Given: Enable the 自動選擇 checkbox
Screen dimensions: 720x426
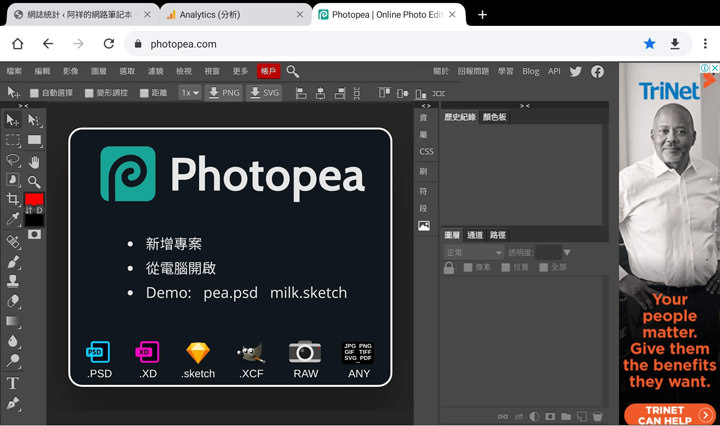Looking at the screenshot, I should 34,93.
